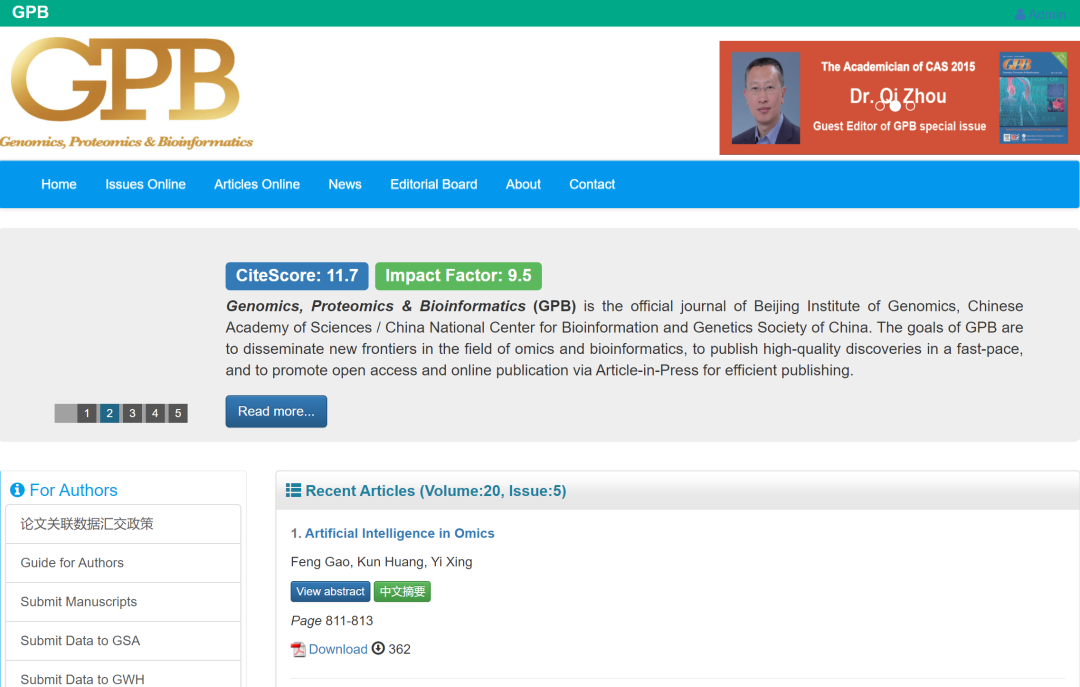Click the View abstract button
Viewport: 1080px width, 687px height.
(x=330, y=591)
